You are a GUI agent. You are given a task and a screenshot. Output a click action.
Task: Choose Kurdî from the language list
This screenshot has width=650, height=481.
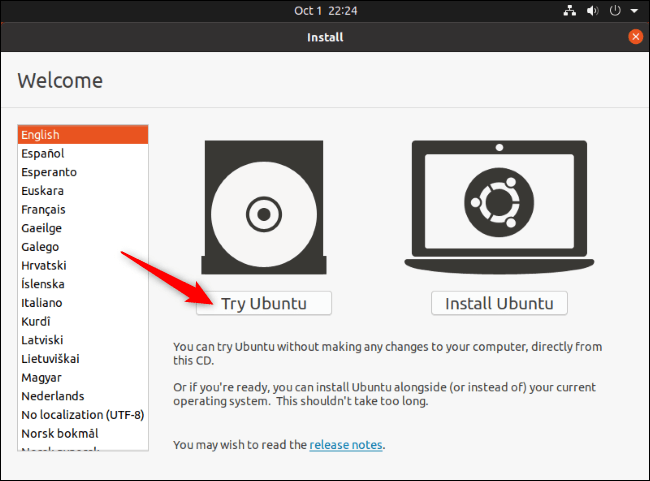83,321
